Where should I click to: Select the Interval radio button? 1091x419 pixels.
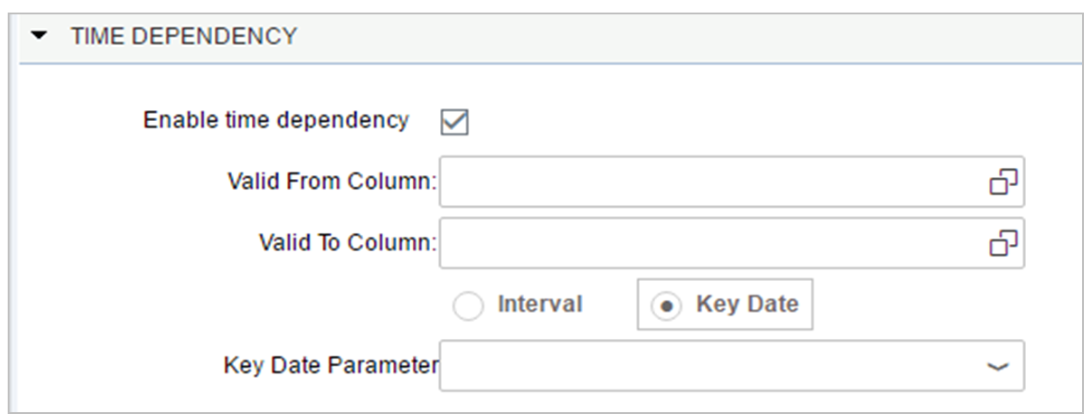pyautogui.click(x=468, y=305)
